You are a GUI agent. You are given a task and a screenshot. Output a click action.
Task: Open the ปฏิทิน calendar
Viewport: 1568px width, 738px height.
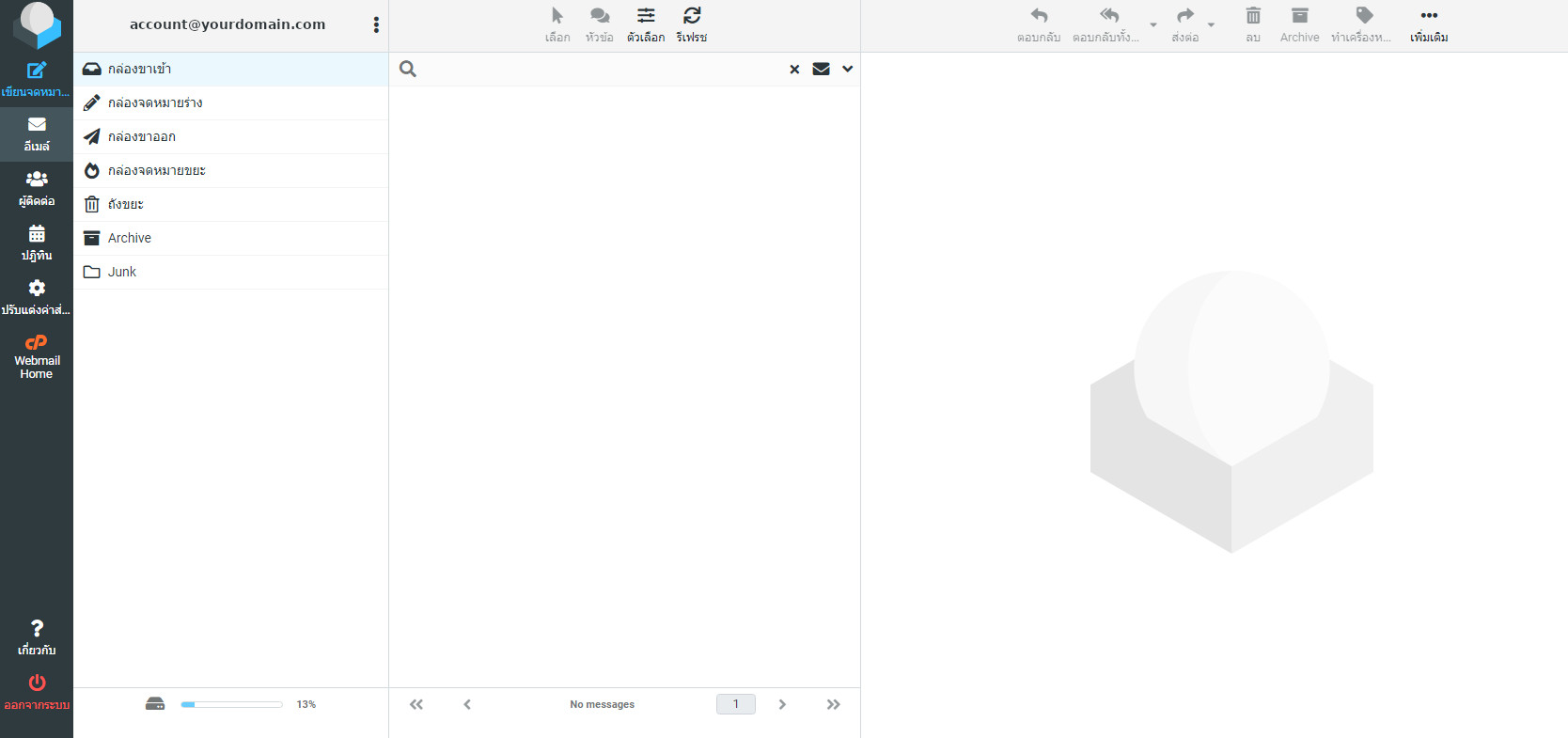(x=37, y=243)
